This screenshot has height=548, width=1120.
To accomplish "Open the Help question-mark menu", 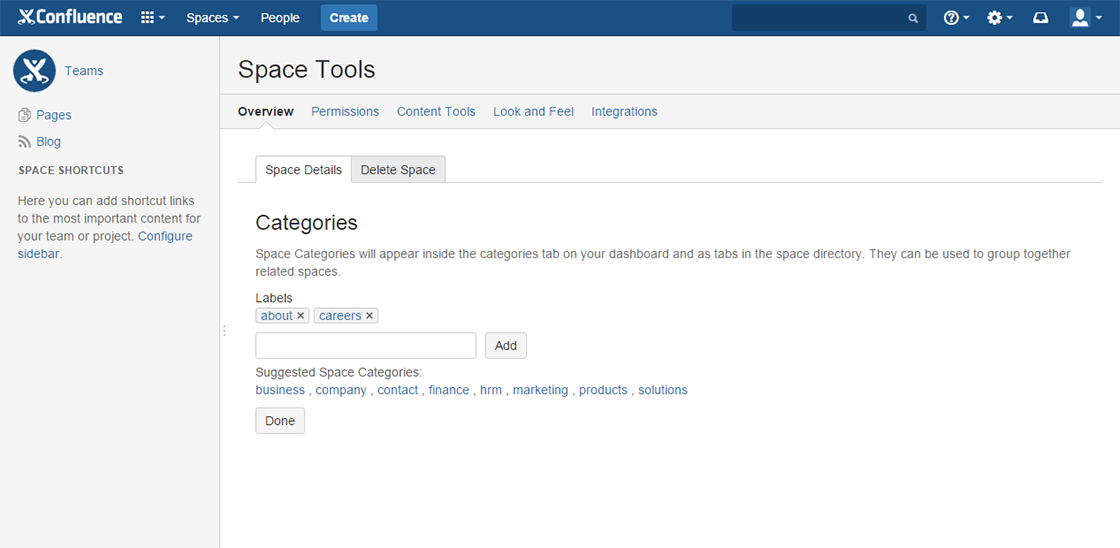I will (956, 18).
